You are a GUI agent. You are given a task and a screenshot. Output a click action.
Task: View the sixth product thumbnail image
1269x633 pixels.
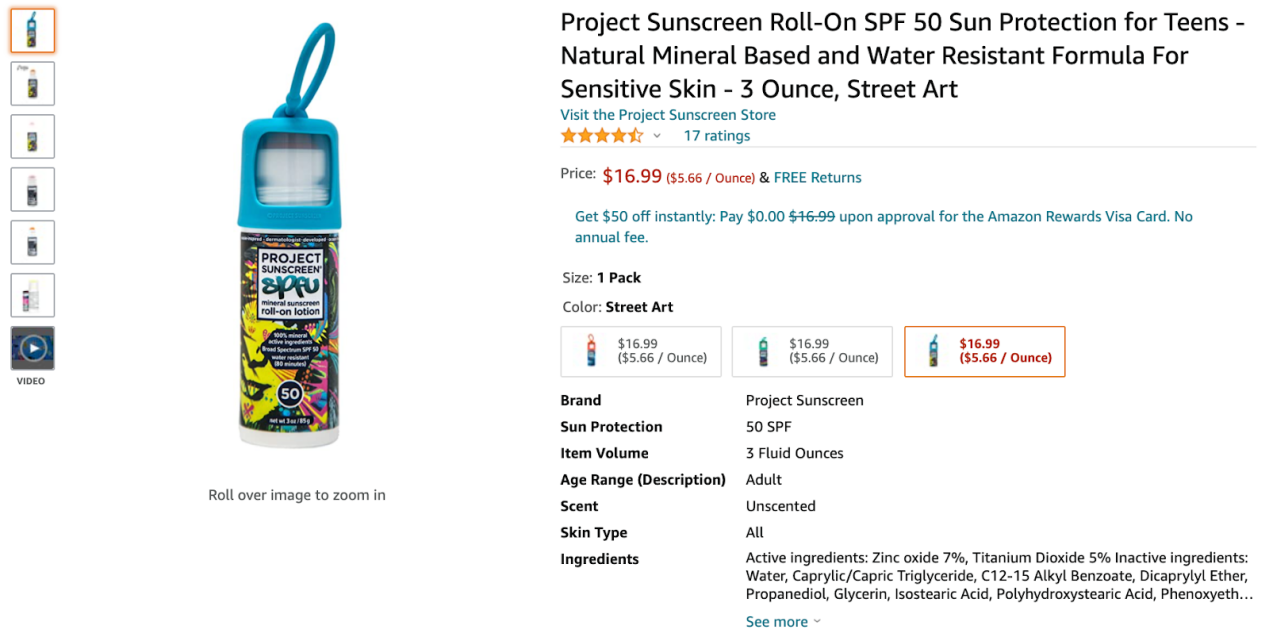coord(32,296)
